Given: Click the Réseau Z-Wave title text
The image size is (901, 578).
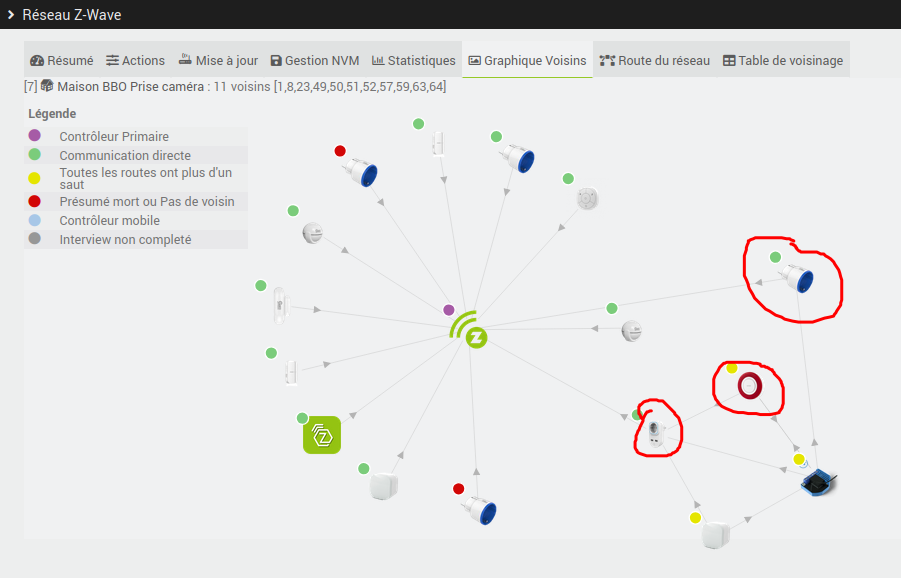Looking at the screenshot, I should pos(72,14).
